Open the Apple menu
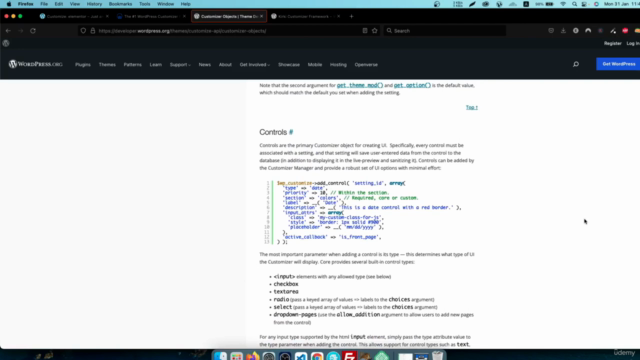The image size is (640, 360). [9, 4]
